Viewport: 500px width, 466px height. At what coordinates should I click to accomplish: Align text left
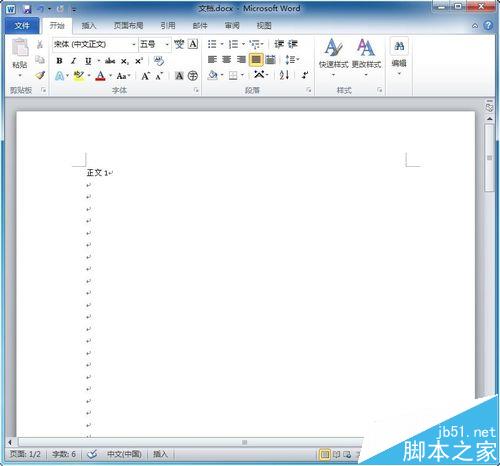click(212, 60)
